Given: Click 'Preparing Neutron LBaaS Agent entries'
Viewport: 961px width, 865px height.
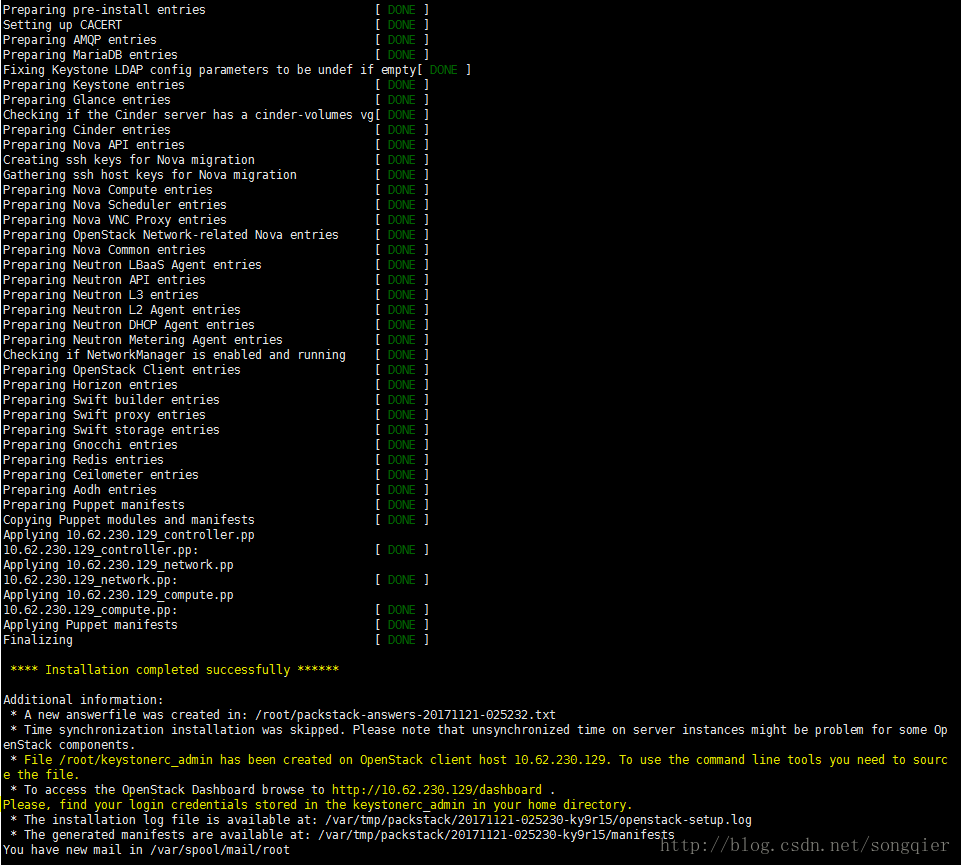Looking at the screenshot, I should point(132,265).
